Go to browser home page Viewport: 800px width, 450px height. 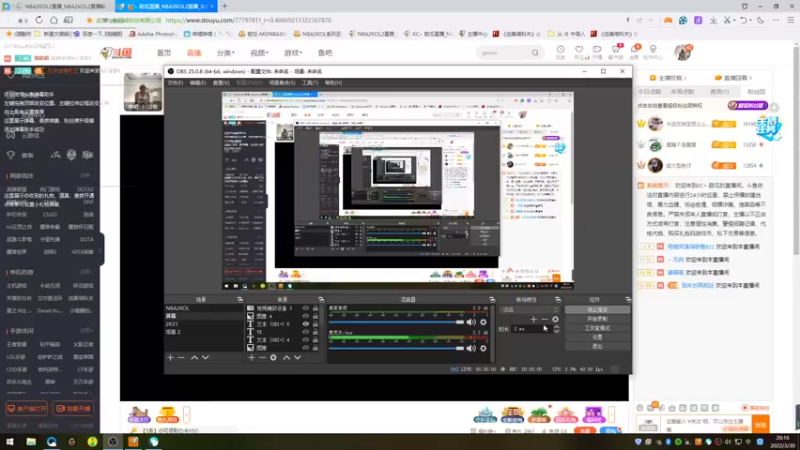pyautogui.click(x=54, y=20)
